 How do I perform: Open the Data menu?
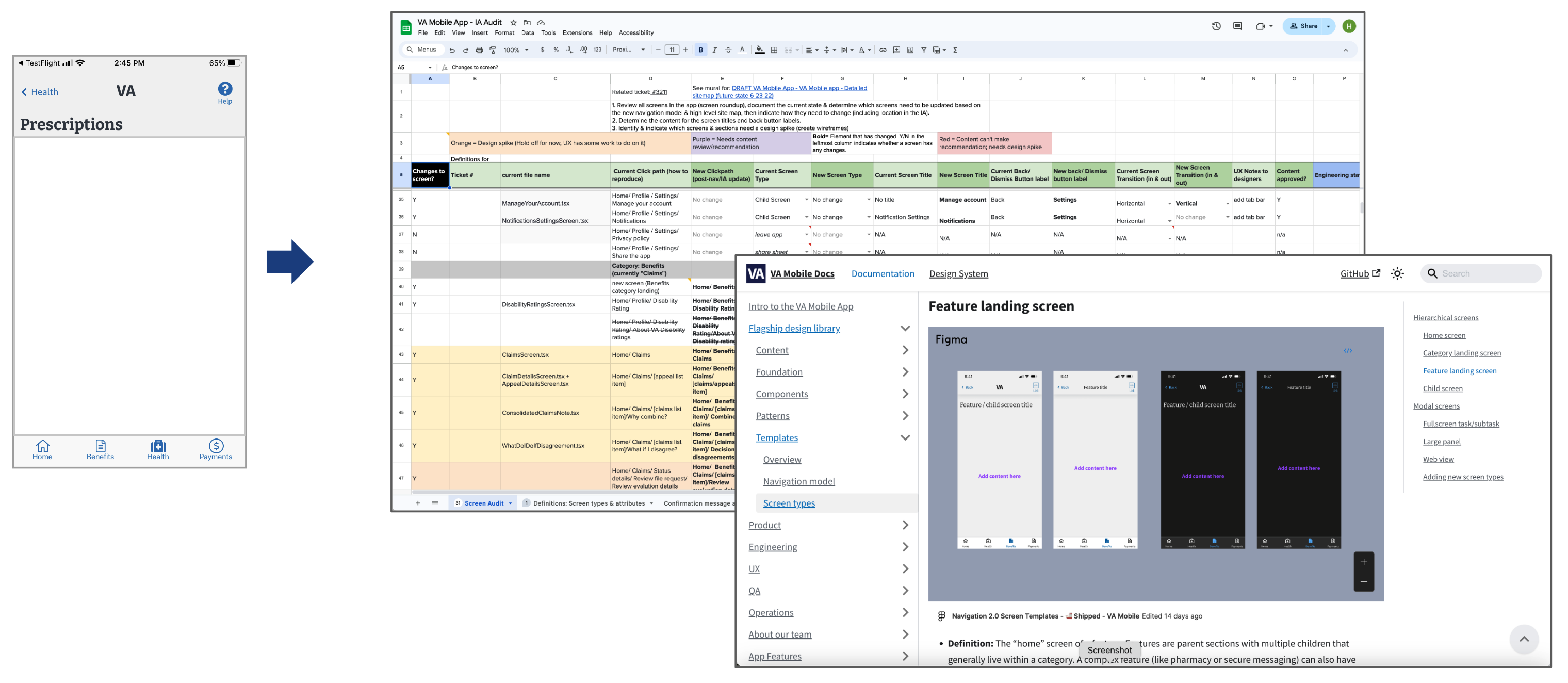pos(527,33)
